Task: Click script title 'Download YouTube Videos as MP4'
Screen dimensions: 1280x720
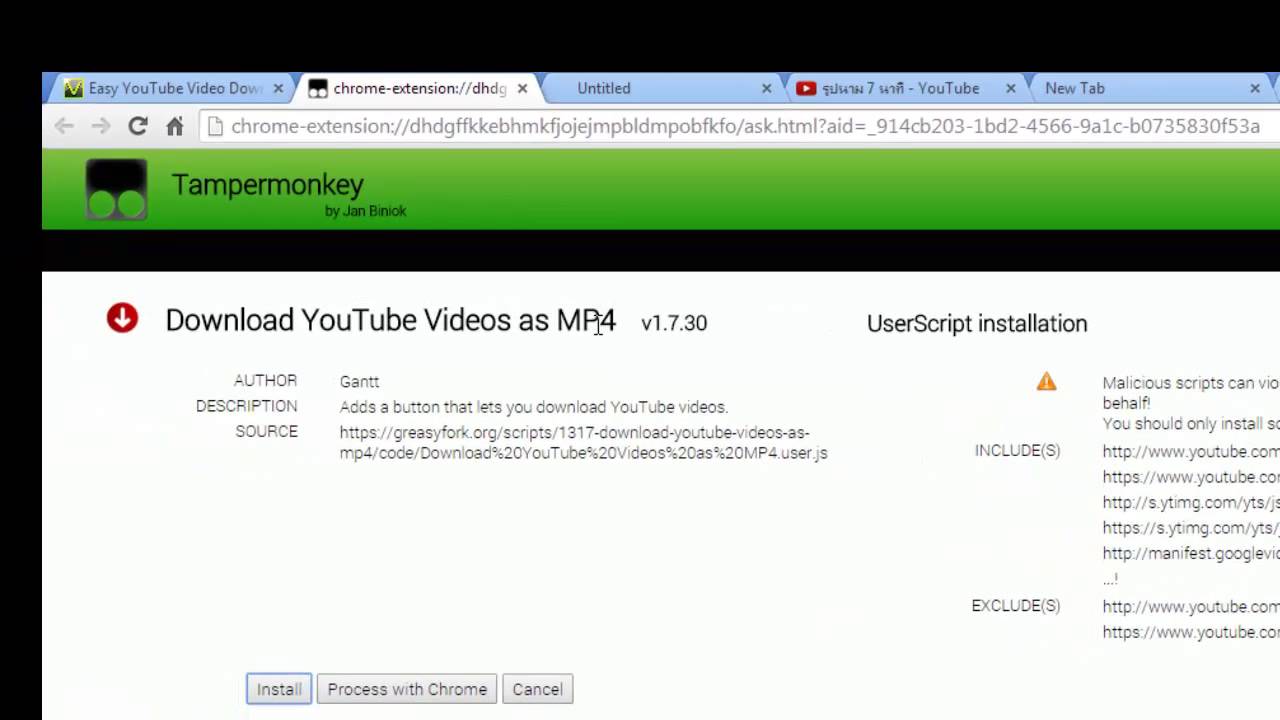Action: tap(390, 320)
